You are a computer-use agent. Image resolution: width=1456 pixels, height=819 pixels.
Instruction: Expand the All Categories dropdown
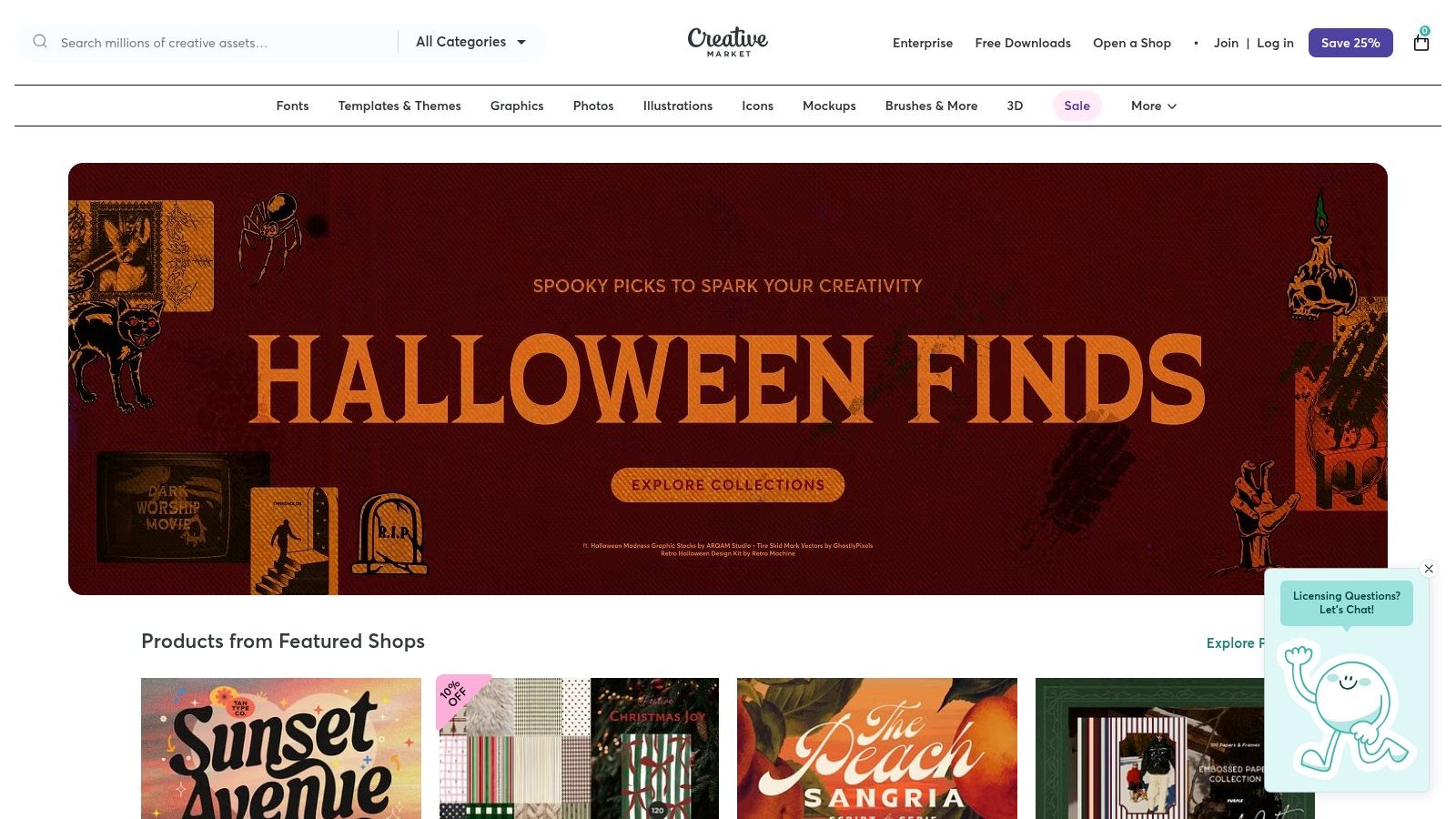click(471, 42)
